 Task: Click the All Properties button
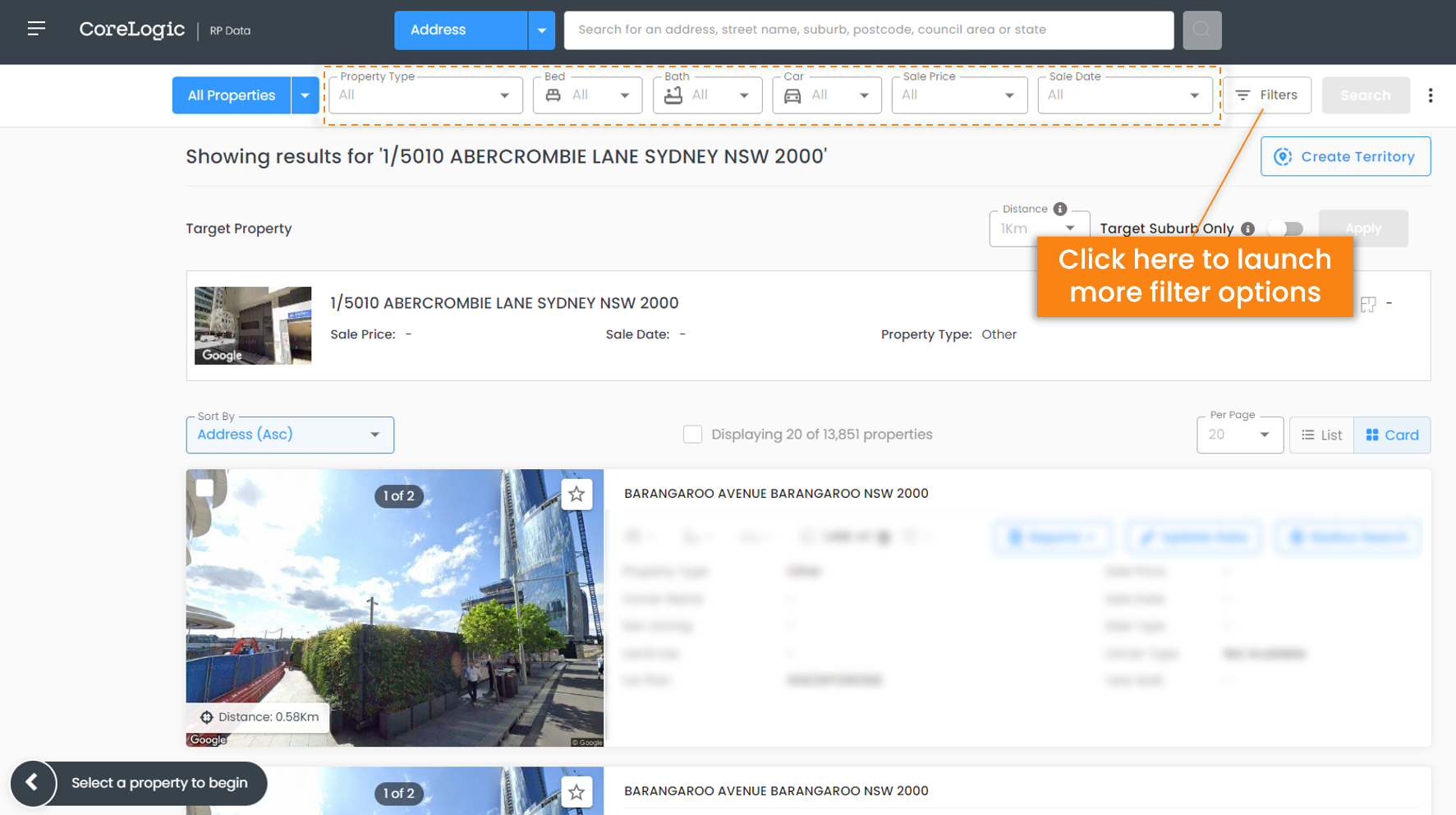click(232, 95)
